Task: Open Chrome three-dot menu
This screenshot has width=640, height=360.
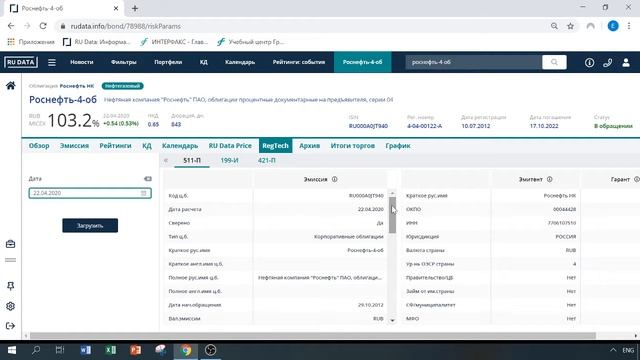Action: click(x=629, y=26)
